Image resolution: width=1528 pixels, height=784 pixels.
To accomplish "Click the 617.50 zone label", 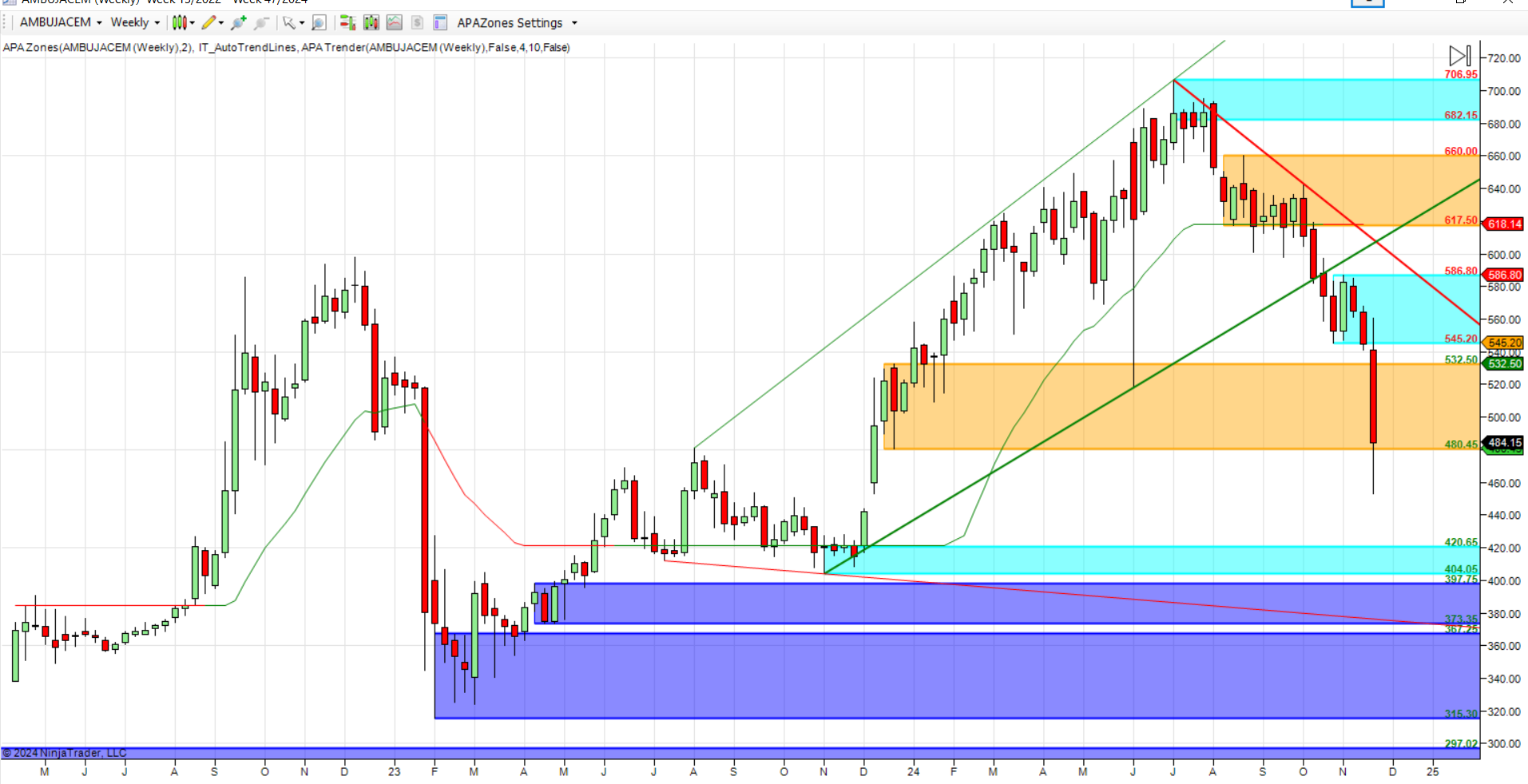I will pyautogui.click(x=1461, y=220).
